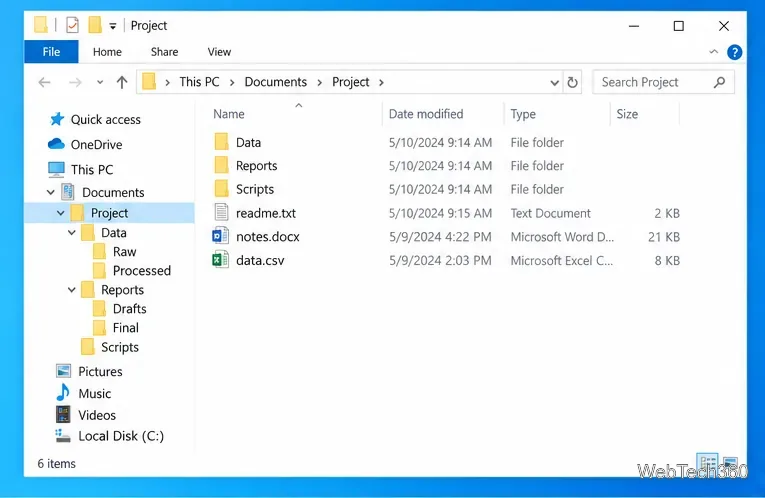Select Processed folder in the navigation tree
Viewport: 765px width, 498px height.
click(142, 271)
